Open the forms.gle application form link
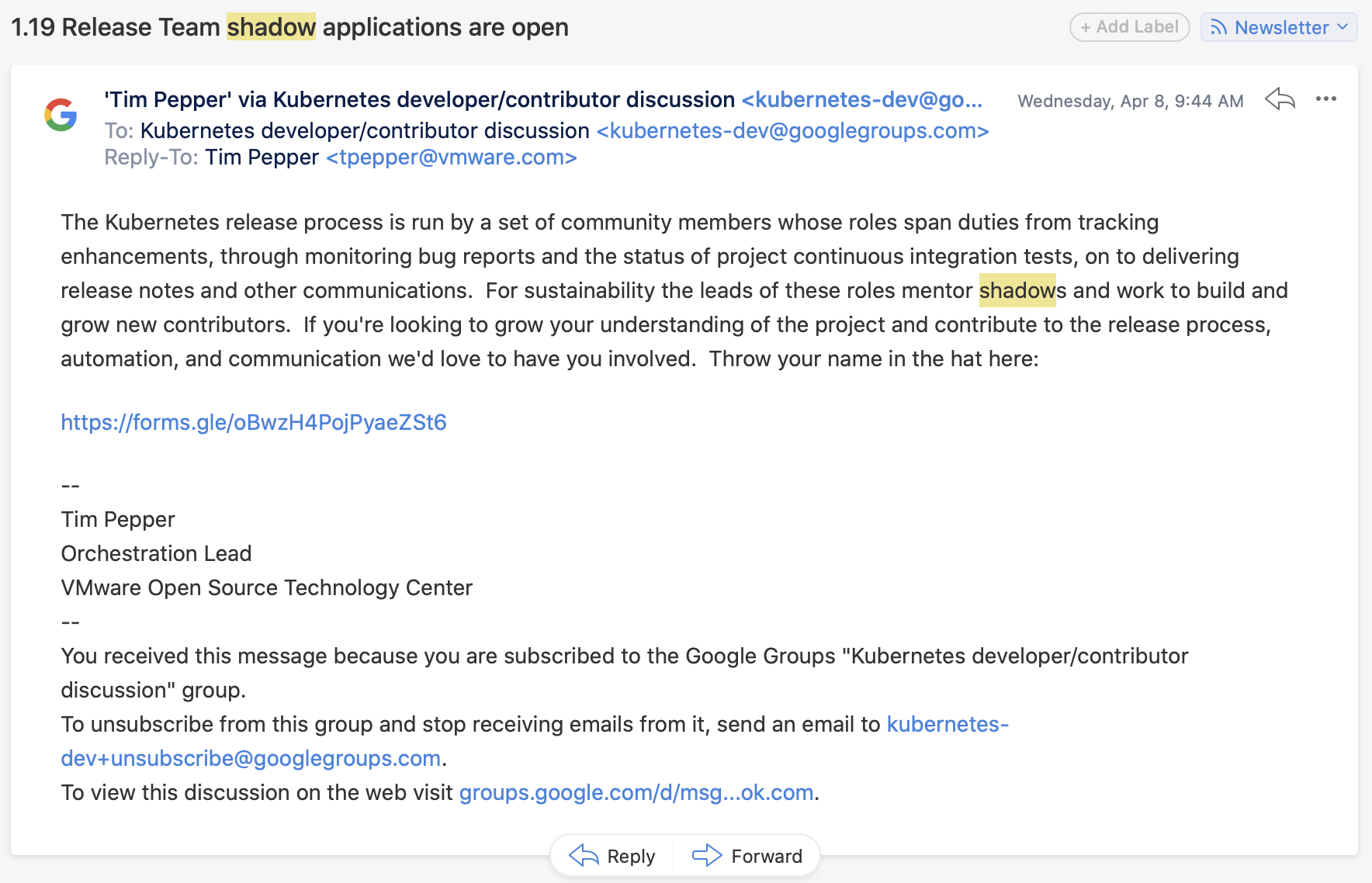This screenshot has width=1372, height=883. (254, 422)
